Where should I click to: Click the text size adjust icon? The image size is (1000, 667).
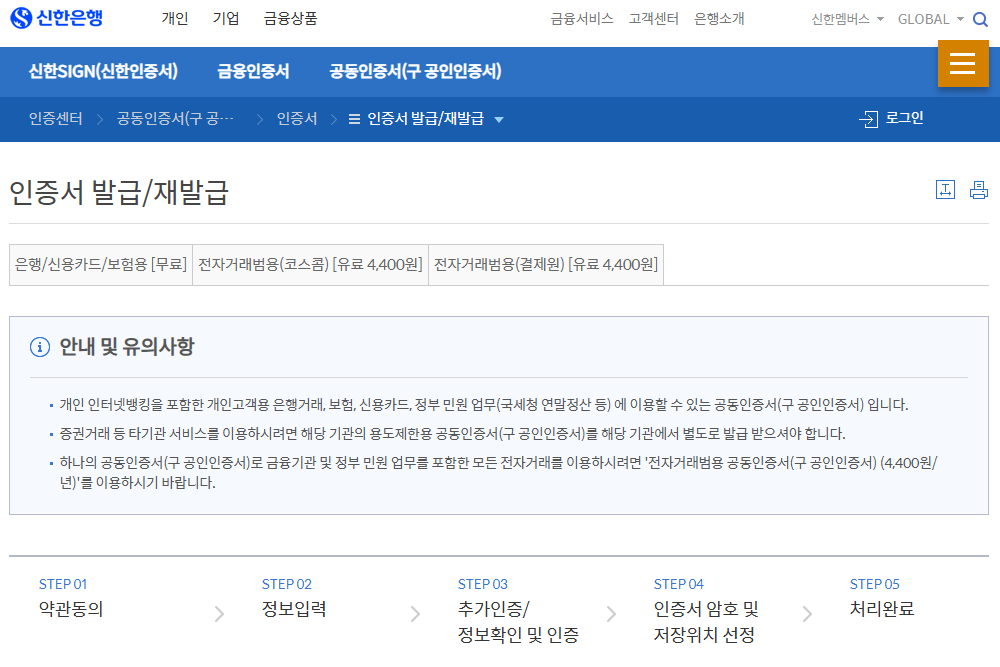tap(945, 190)
